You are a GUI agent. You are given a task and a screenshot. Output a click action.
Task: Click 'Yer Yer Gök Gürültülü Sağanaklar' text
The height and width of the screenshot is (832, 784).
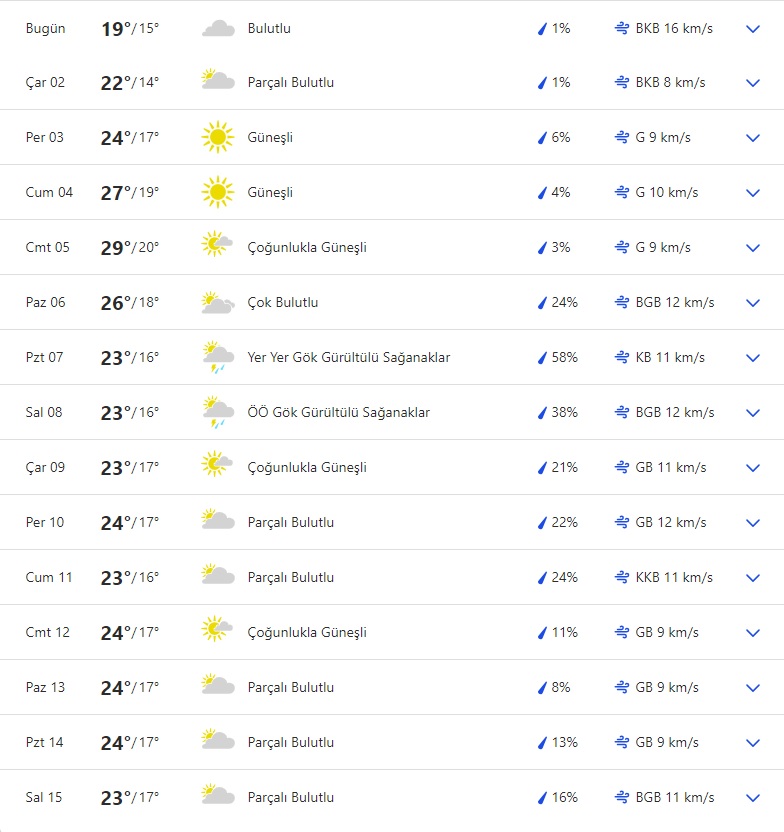[x=349, y=357]
